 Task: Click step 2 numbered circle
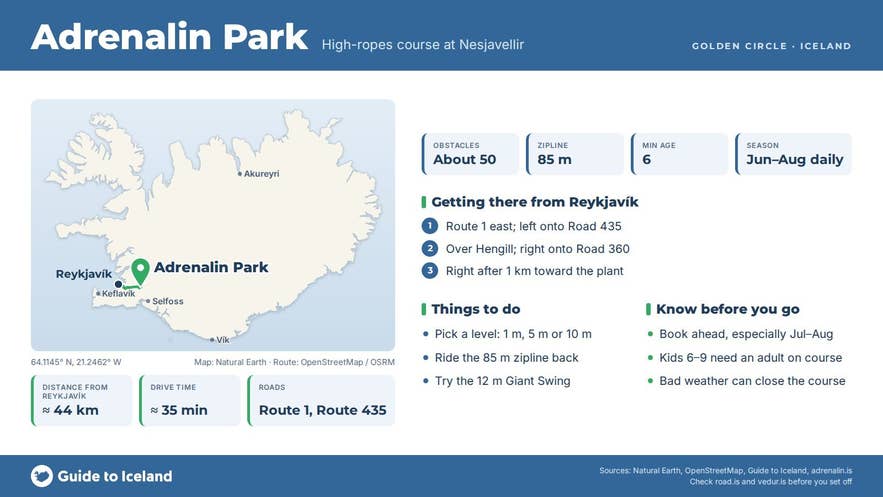pos(430,249)
